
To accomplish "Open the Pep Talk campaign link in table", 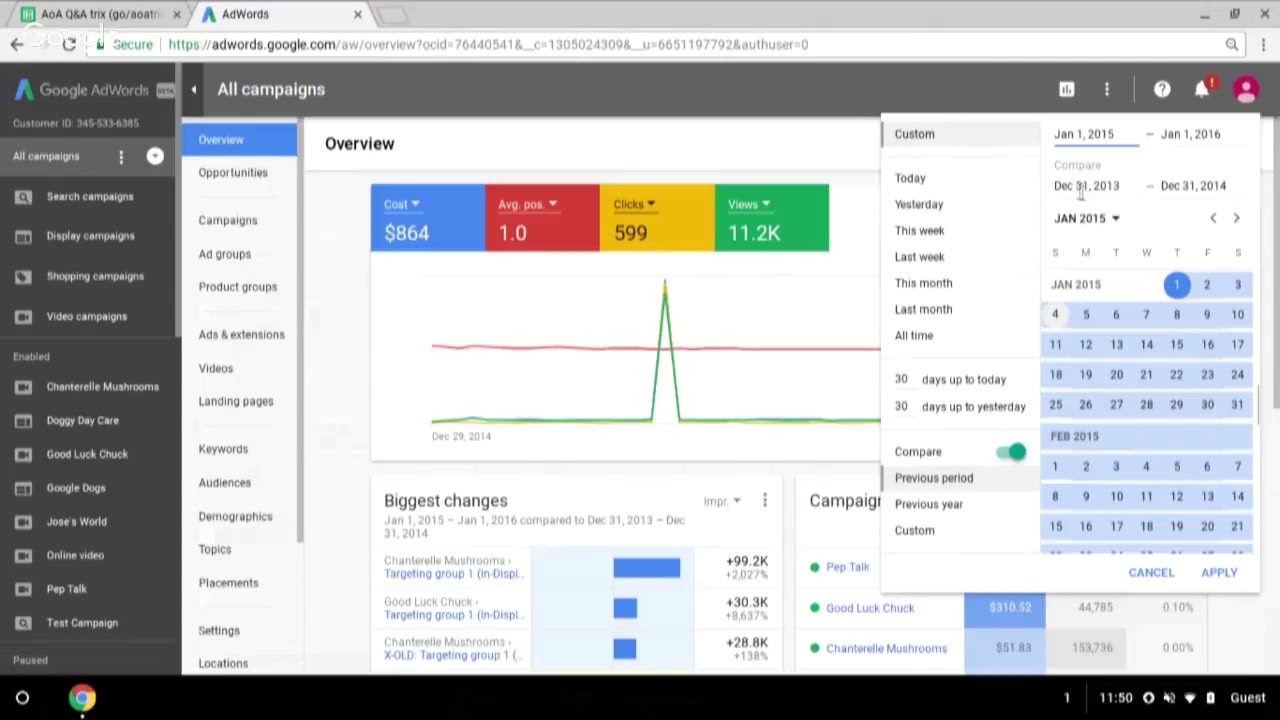I will (x=848, y=567).
